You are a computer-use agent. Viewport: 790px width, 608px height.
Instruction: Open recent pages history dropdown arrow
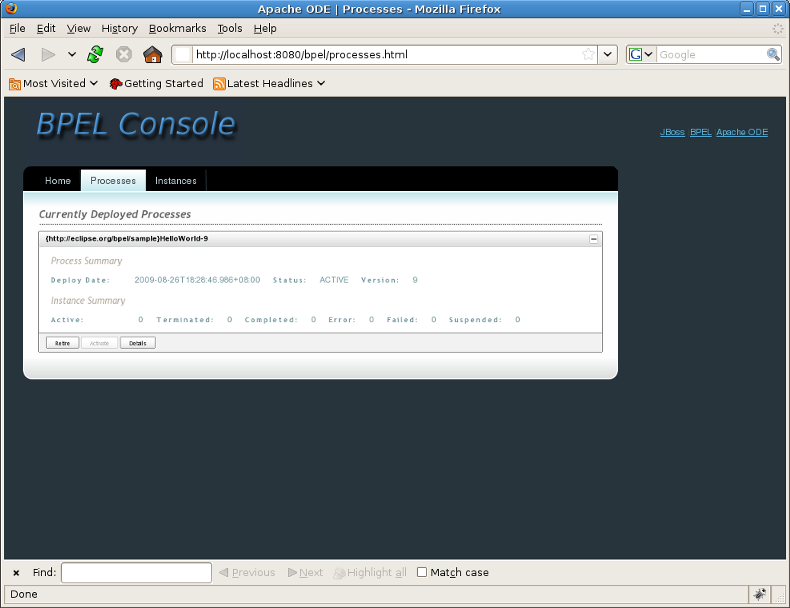(72, 54)
